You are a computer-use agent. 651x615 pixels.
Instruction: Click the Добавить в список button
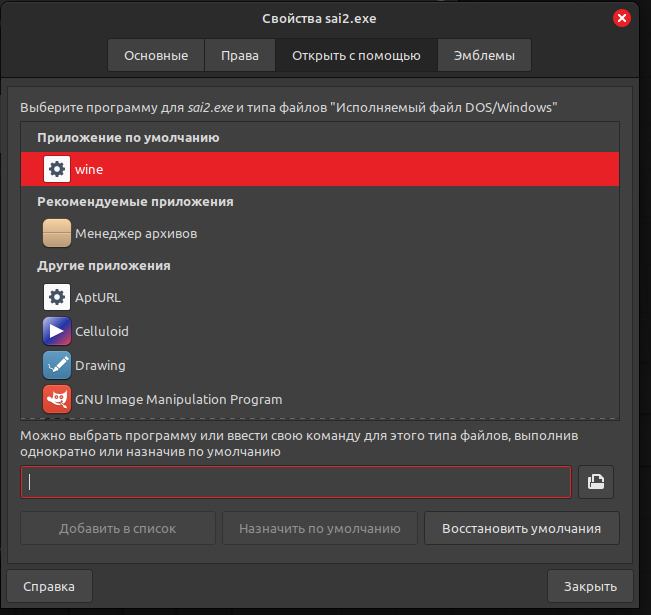(118, 528)
